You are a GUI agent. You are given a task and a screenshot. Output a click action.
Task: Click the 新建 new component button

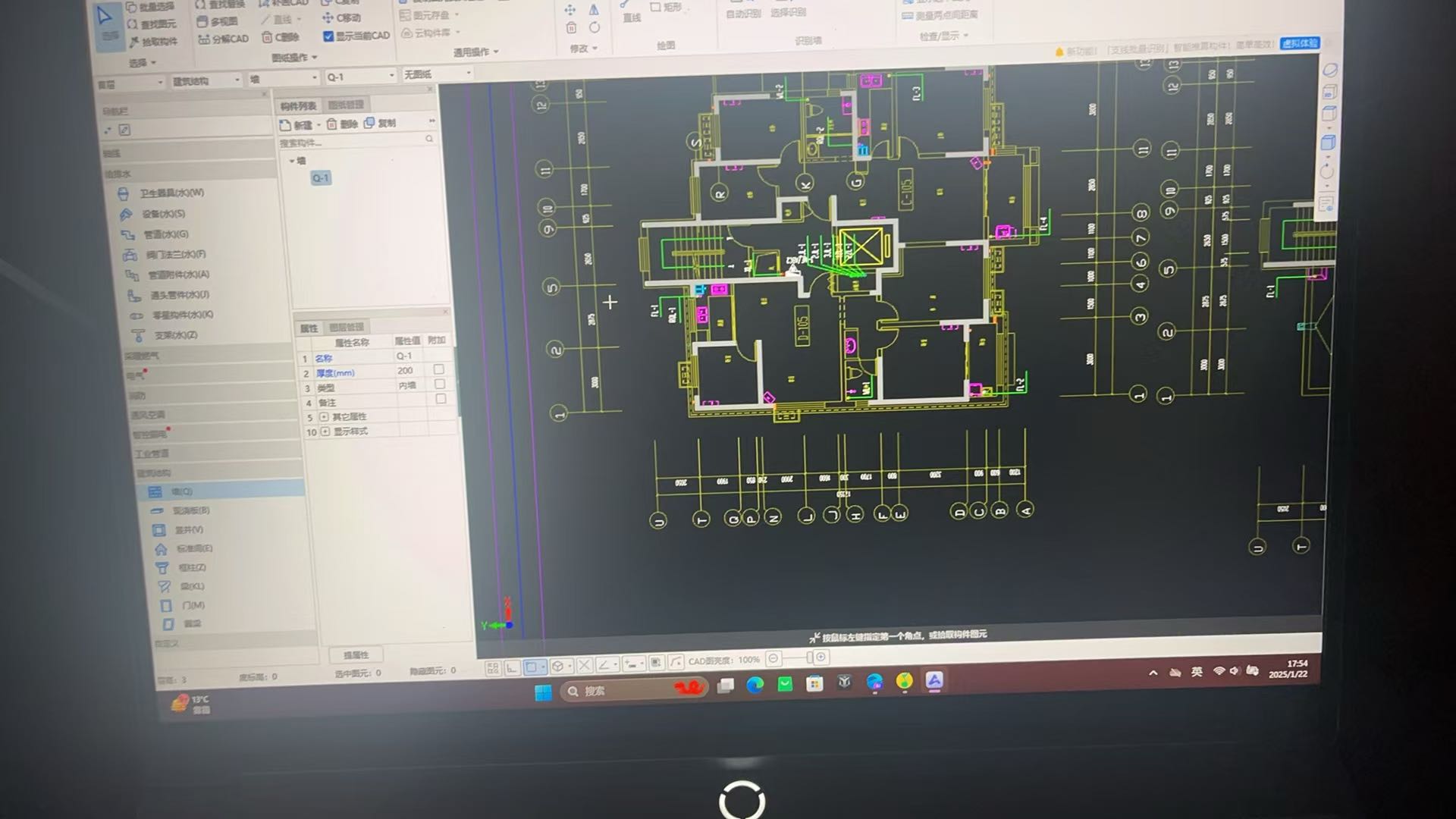coord(297,125)
